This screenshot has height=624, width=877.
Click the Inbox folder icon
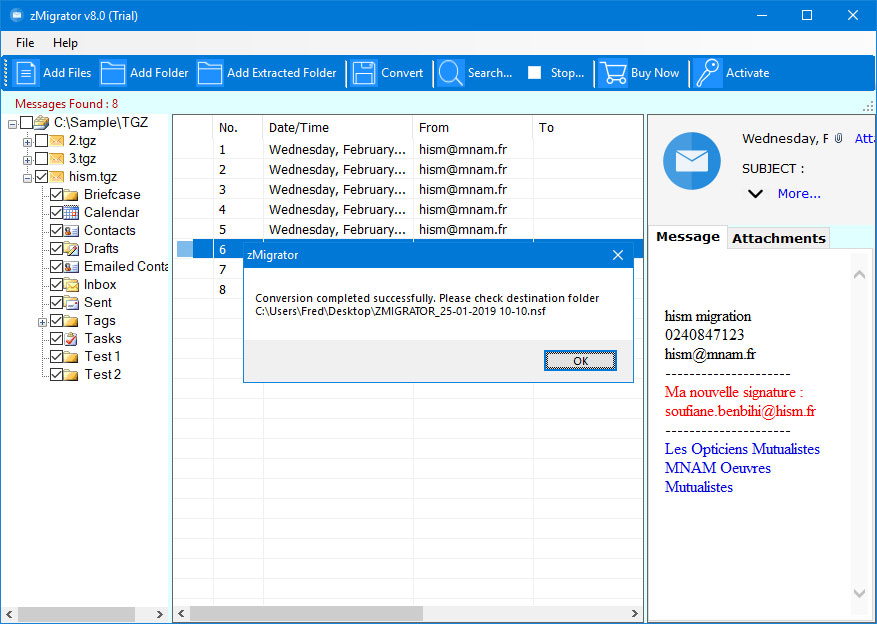71,285
